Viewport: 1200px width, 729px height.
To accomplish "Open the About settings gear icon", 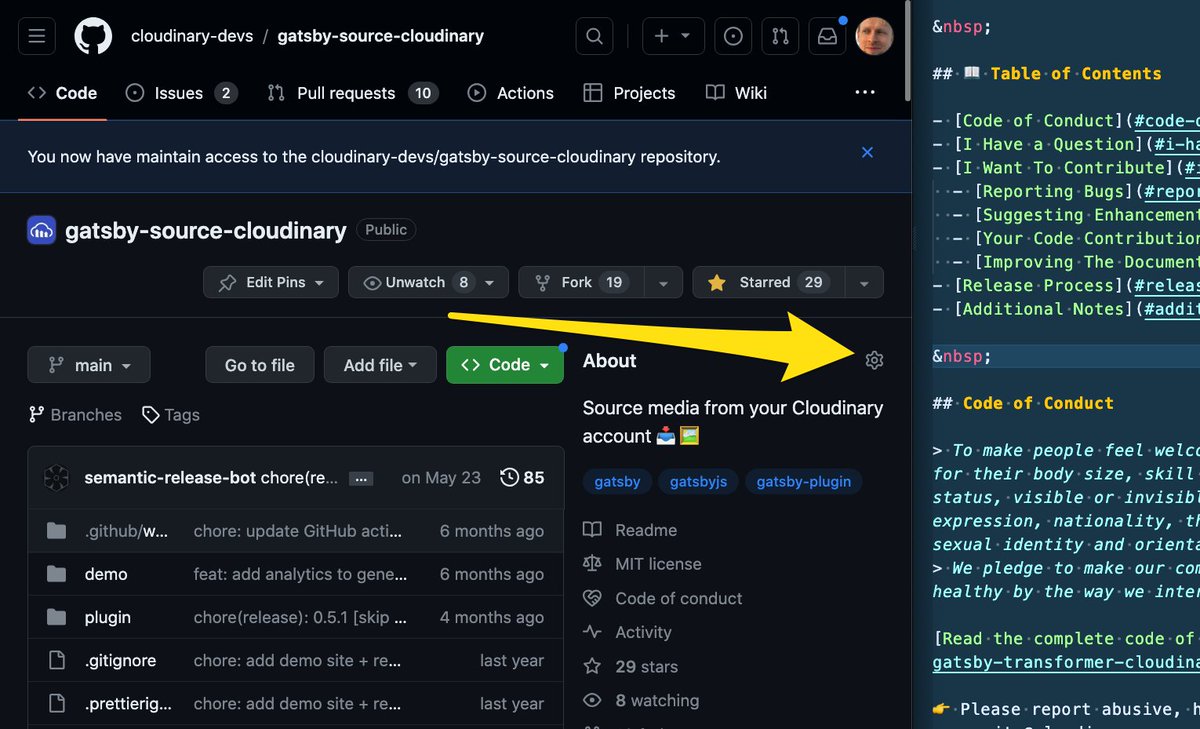I will click(x=874, y=360).
